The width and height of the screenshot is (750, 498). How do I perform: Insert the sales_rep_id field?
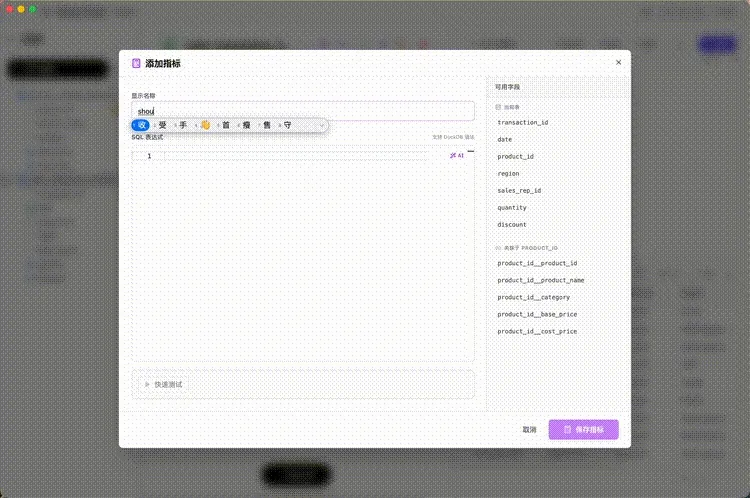pyautogui.click(x=519, y=190)
